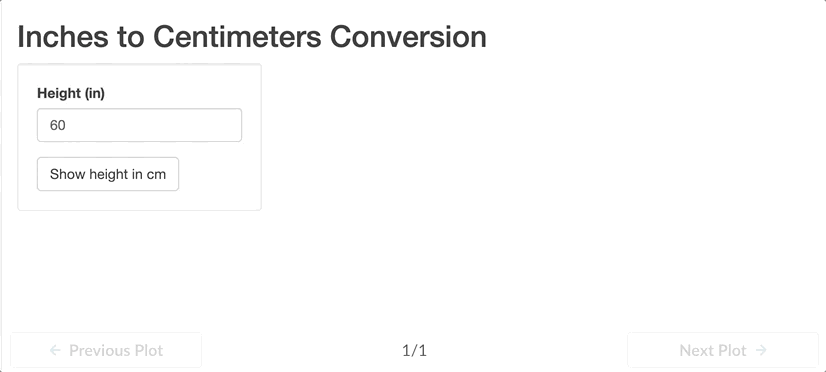The height and width of the screenshot is (372, 826).
Task: Select the Height (in) label text
Action: coord(71,94)
